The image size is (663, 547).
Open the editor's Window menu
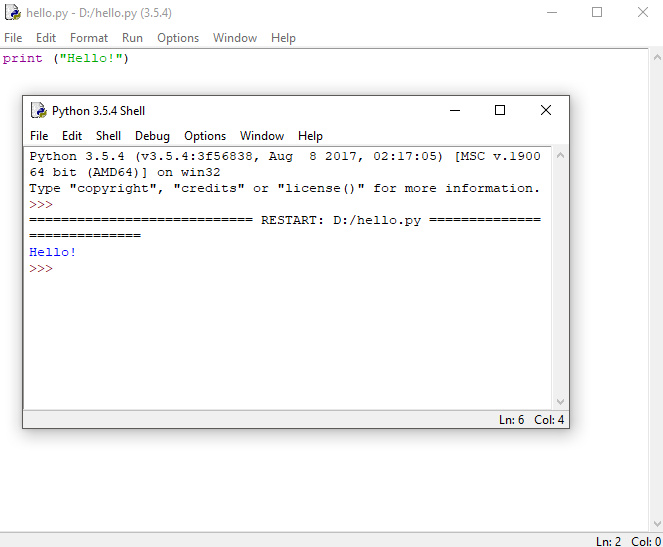click(x=235, y=38)
